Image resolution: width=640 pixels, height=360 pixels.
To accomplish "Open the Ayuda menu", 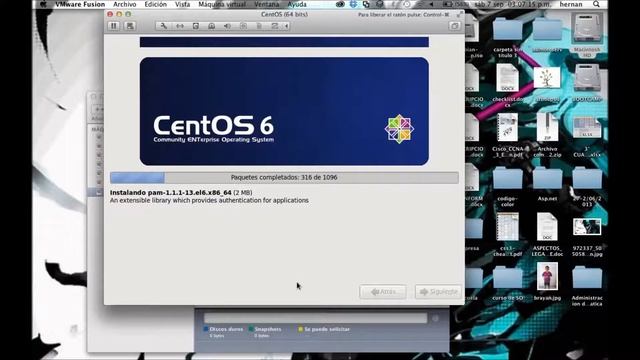I will click(x=297, y=4).
